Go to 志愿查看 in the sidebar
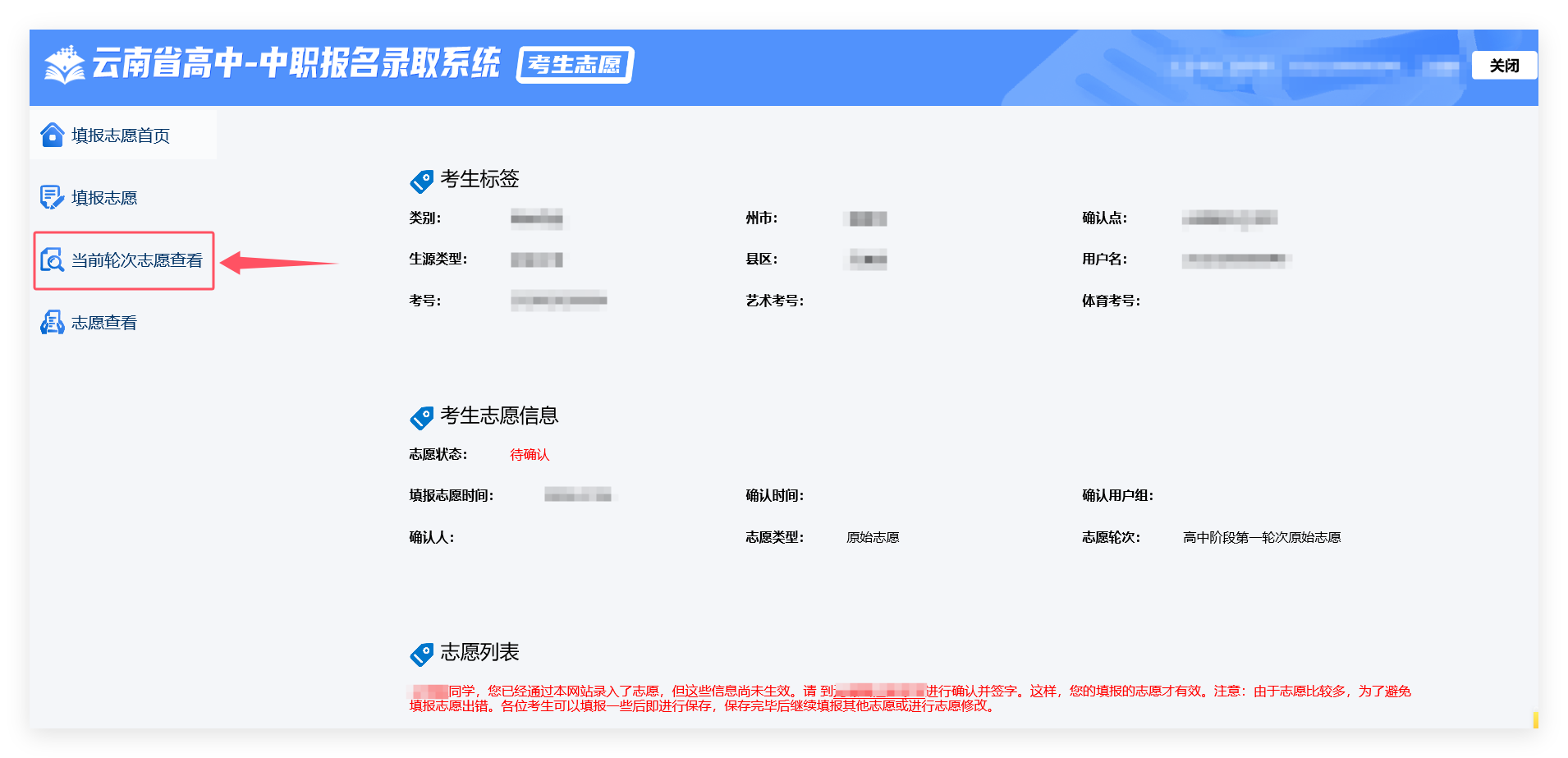The width and height of the screenshot is (1568, 758). 104,323
